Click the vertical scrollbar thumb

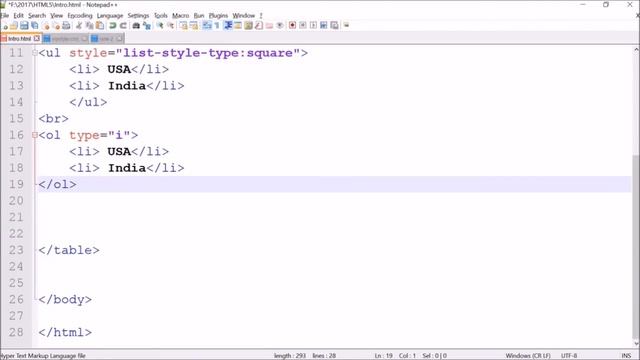pyautogui.click(x=636, y=246)
